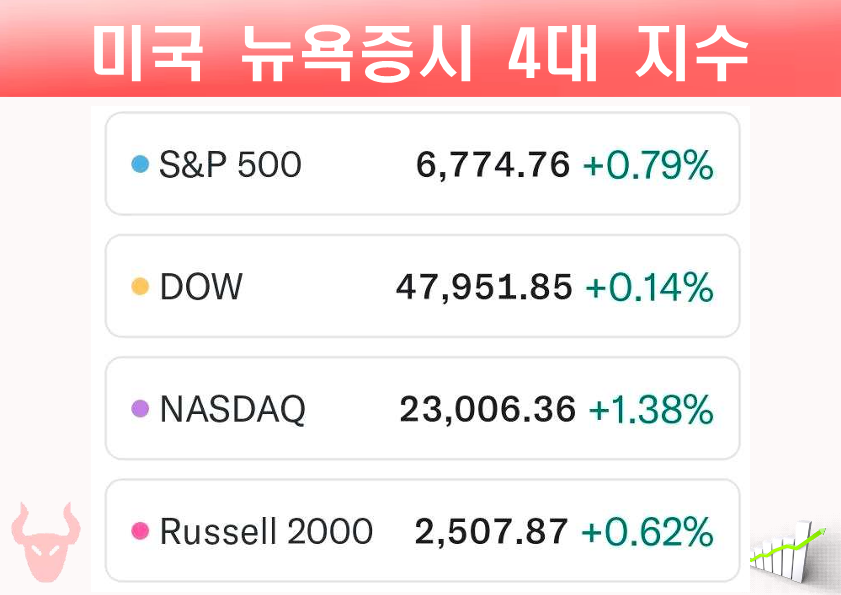Open the Russell 2000 index label

266,531
